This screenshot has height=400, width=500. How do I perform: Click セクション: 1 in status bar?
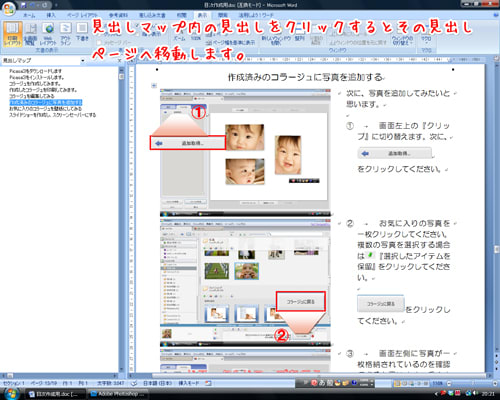tap(14, 383)
